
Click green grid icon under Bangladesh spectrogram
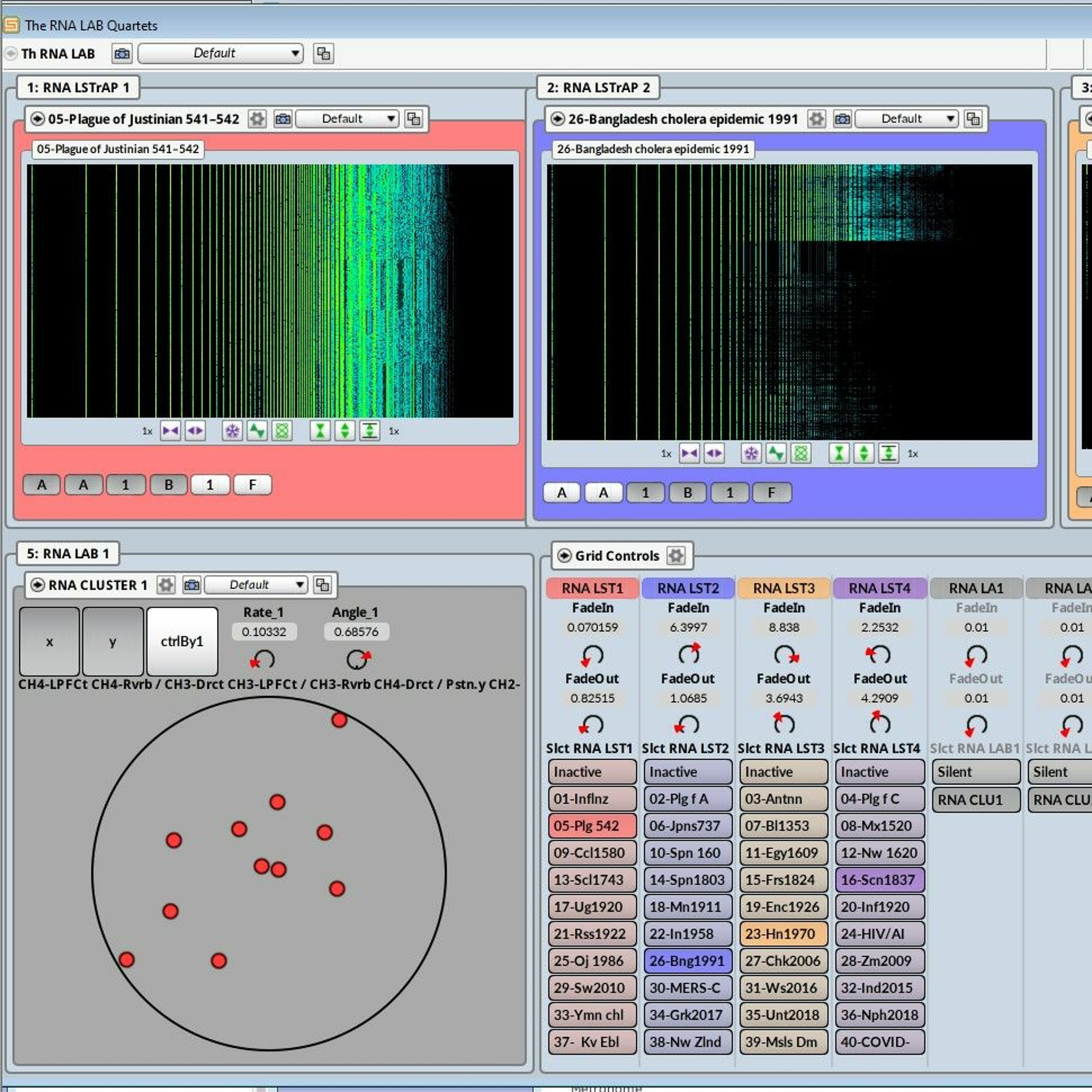(x=801, y=453)
